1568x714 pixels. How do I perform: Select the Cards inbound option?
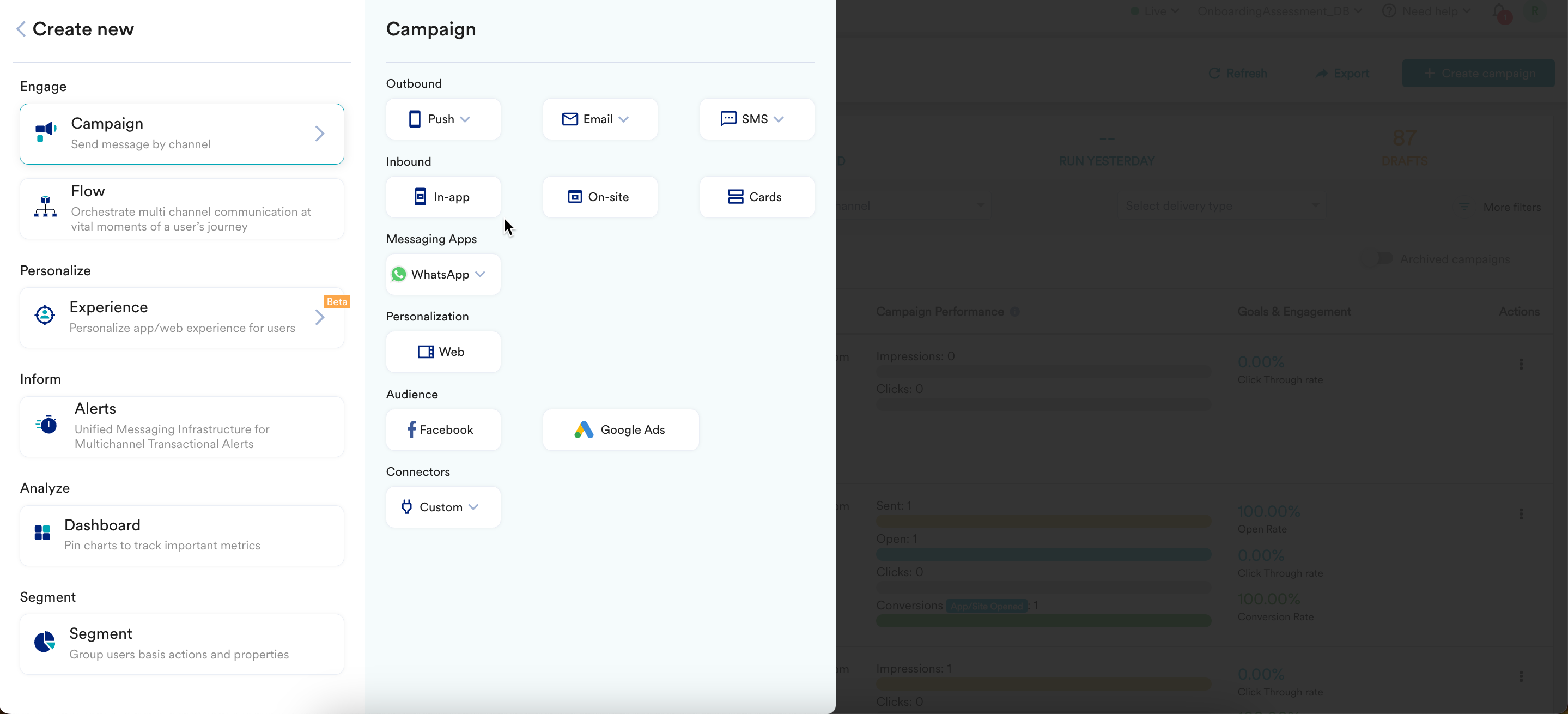click(756, 197)
